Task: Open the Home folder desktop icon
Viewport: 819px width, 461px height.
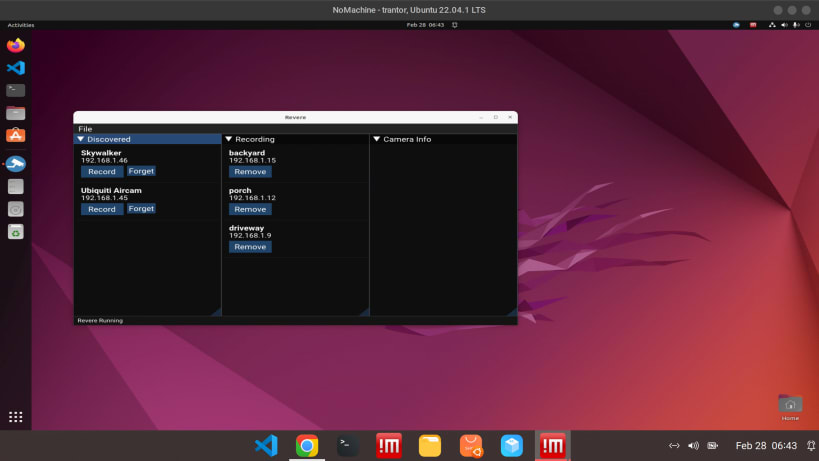Action: (790, 407)
